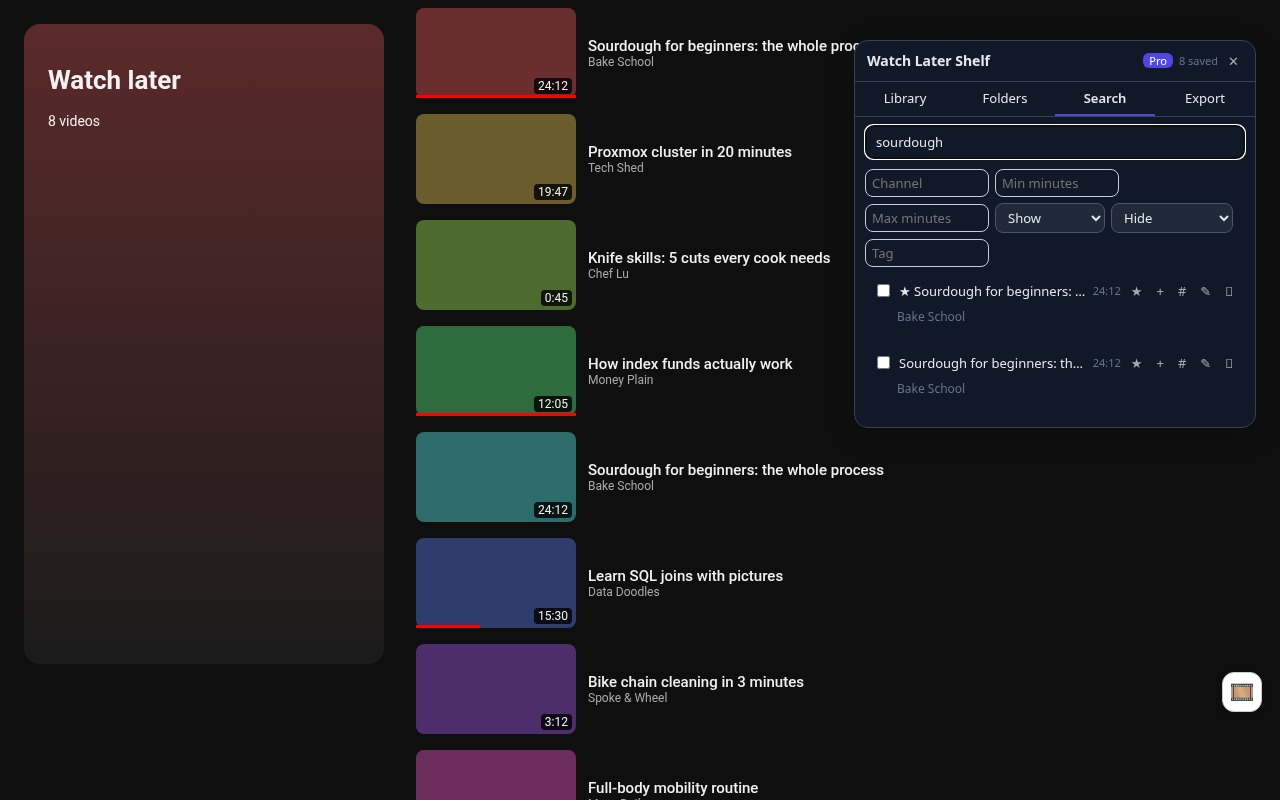Open 'How index funds actually work' title

coord(690,364)
